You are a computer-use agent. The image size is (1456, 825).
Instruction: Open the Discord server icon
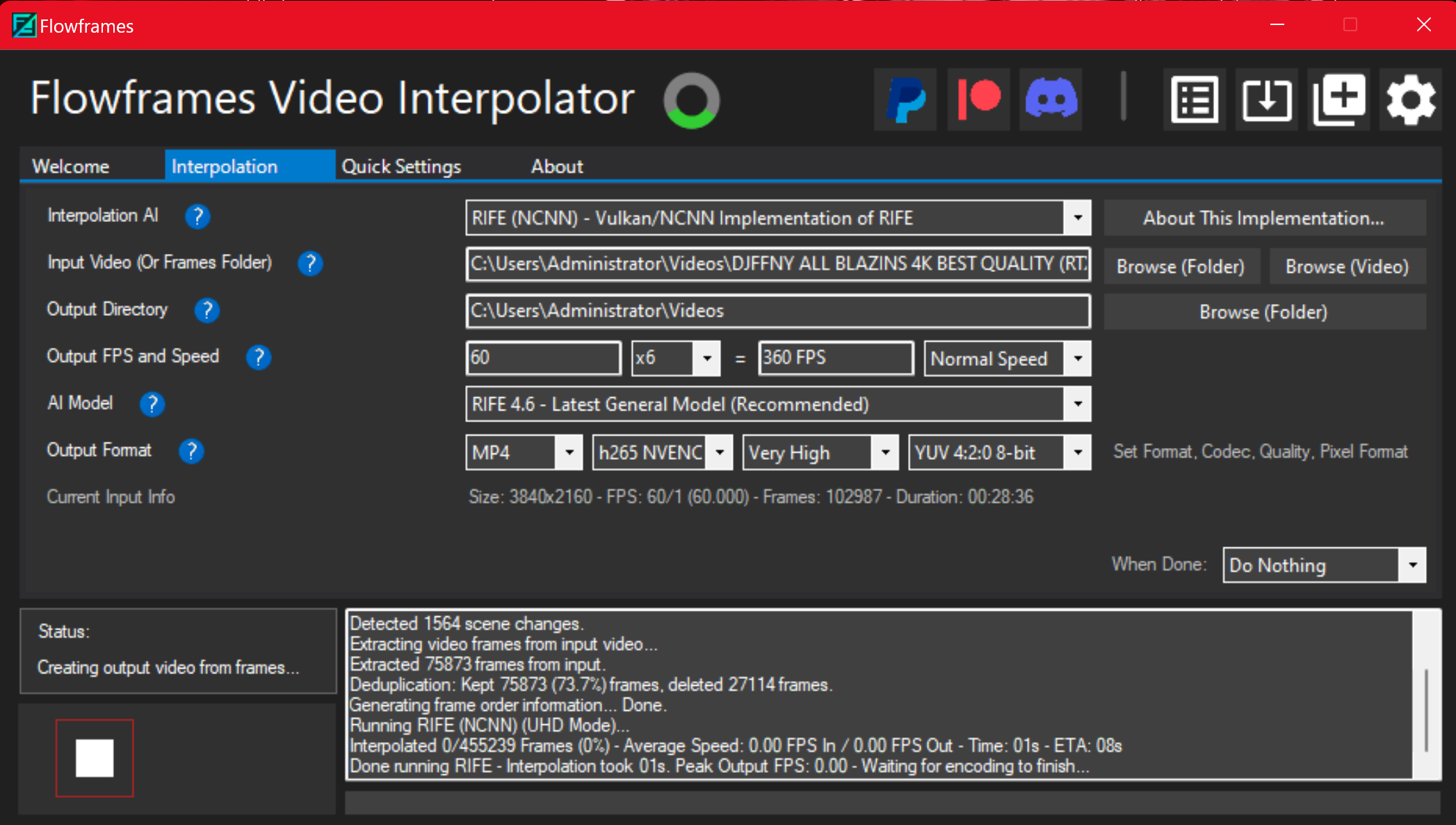click(1051, 99)
